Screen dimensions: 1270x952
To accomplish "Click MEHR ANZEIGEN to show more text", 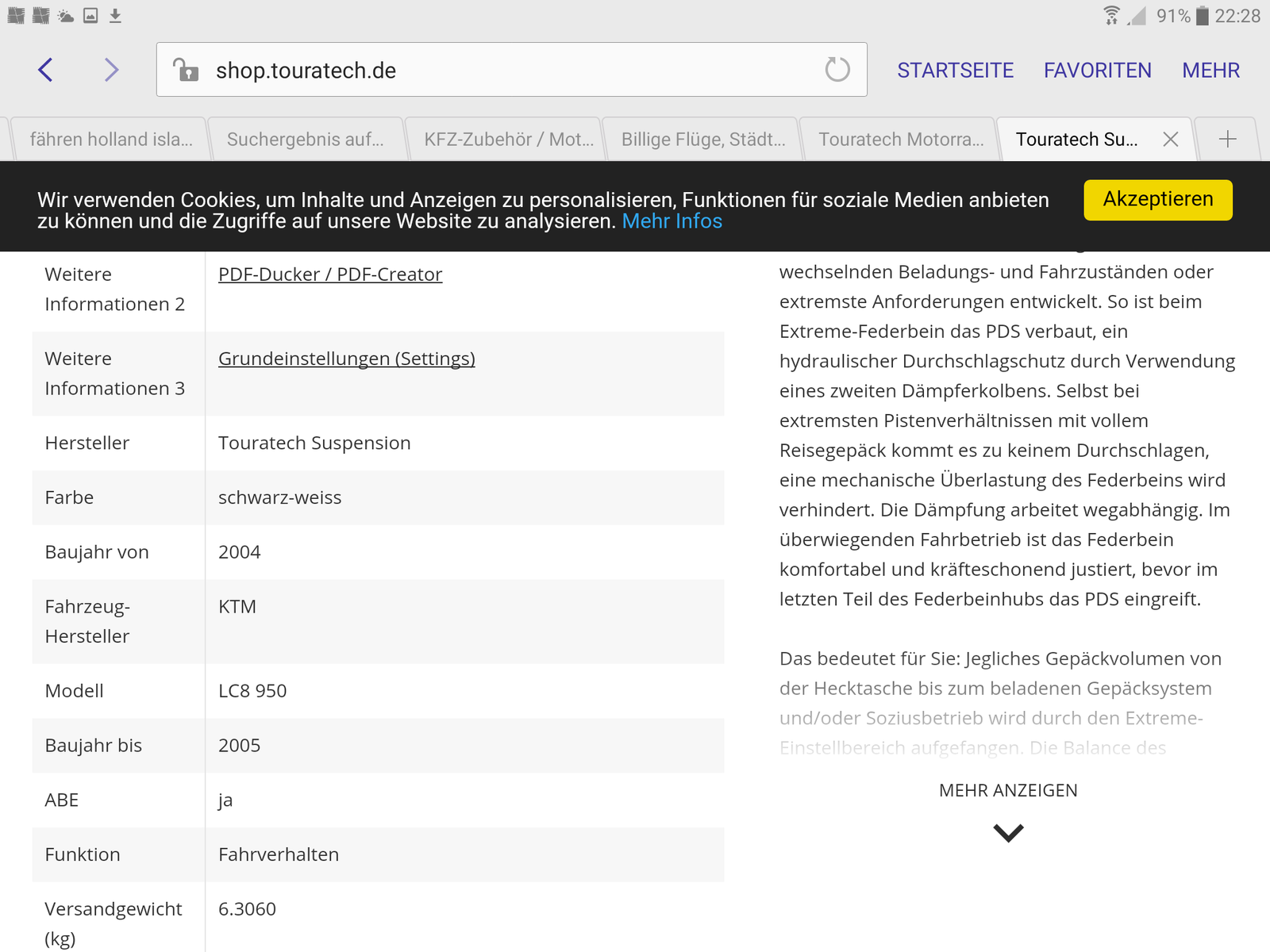I will 1008,790.
